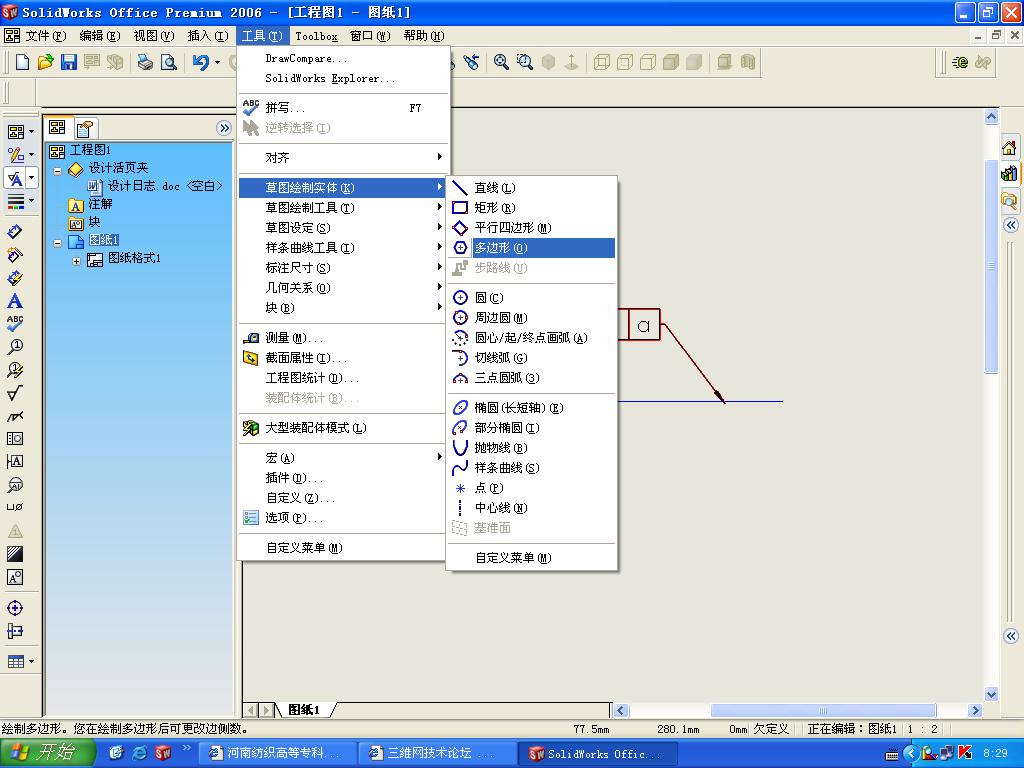Click the Save disk icon
Screen dimensions: 1024x768
(69, 62)
